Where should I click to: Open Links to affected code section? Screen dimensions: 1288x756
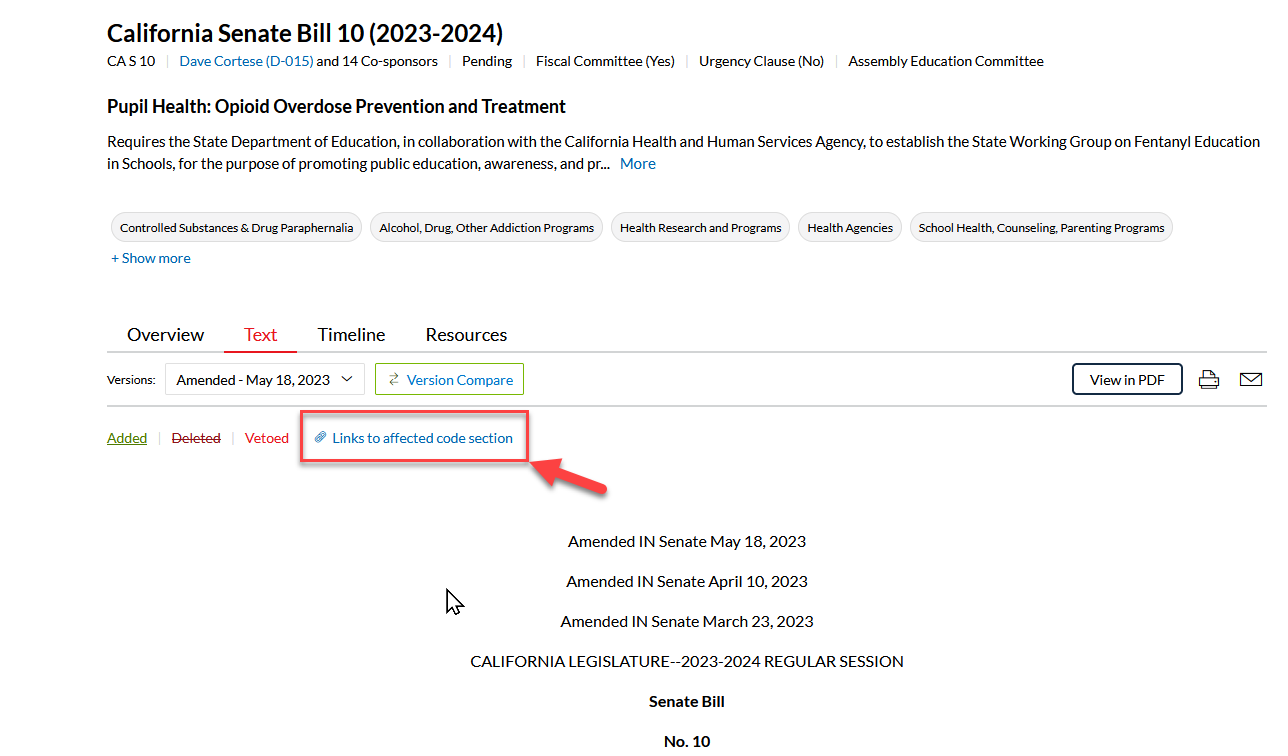click(x=422, y=438)
